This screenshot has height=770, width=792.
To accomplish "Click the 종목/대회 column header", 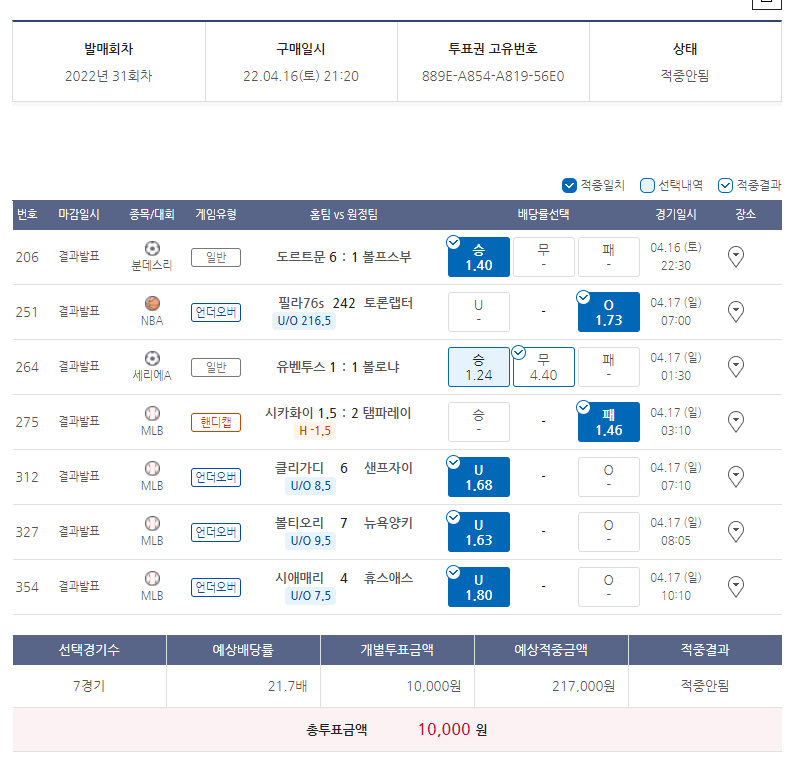I will [152, 215].
